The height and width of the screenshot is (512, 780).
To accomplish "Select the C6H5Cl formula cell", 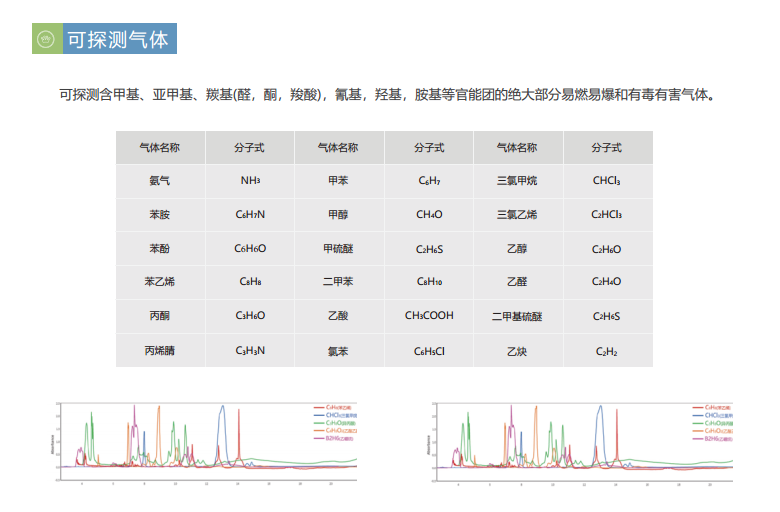I will (429, 351).
